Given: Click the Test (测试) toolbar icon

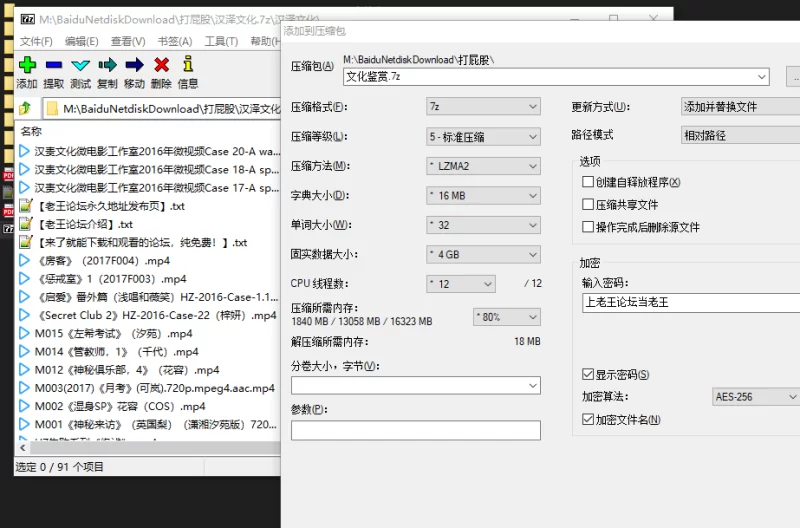Looking at the screenshot, I should coord(81,66).
